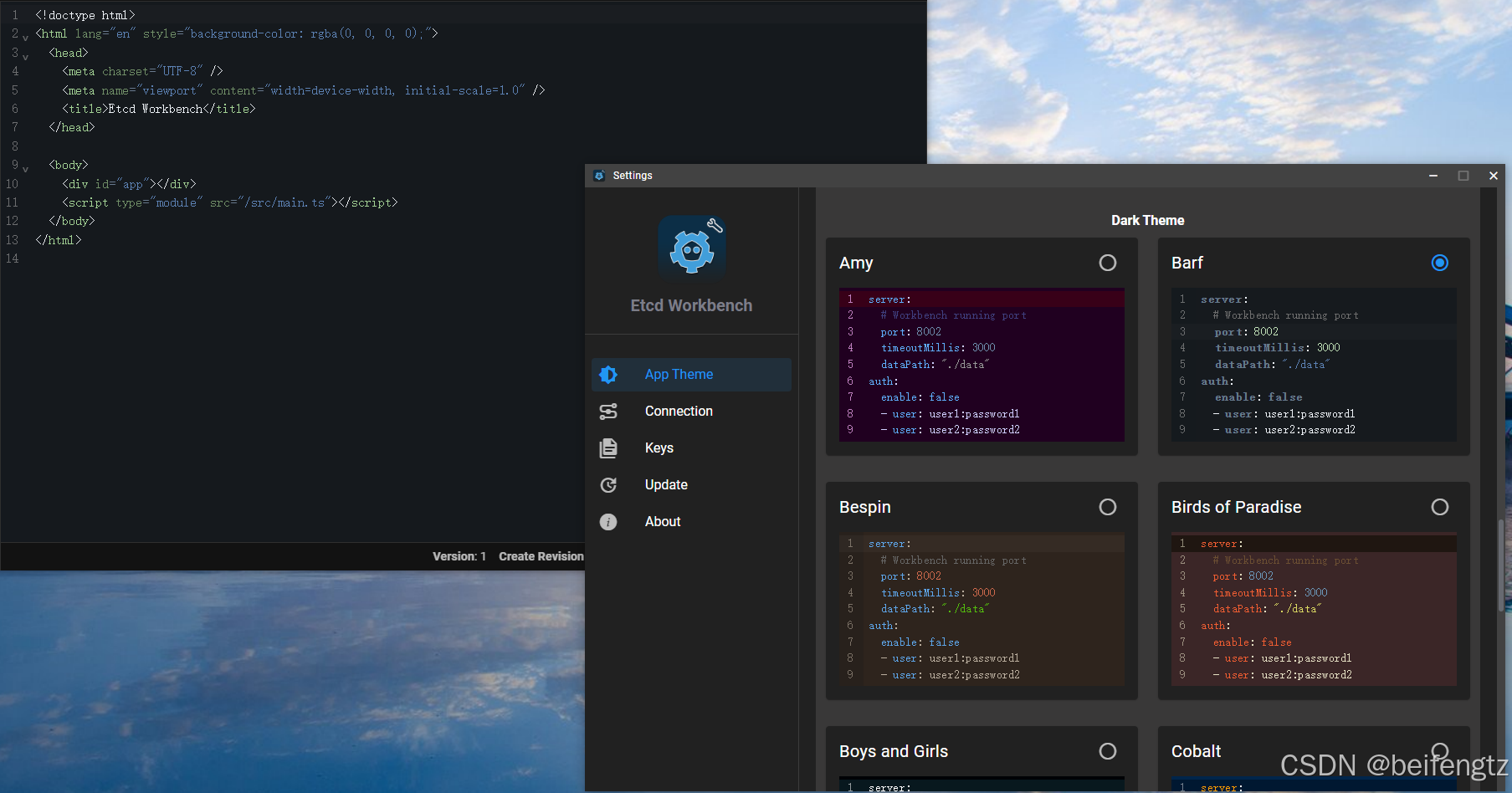This screenshot has width=1512, height=793.
Task: Go to Keys settings section
Action: click(x=691, y=448)
